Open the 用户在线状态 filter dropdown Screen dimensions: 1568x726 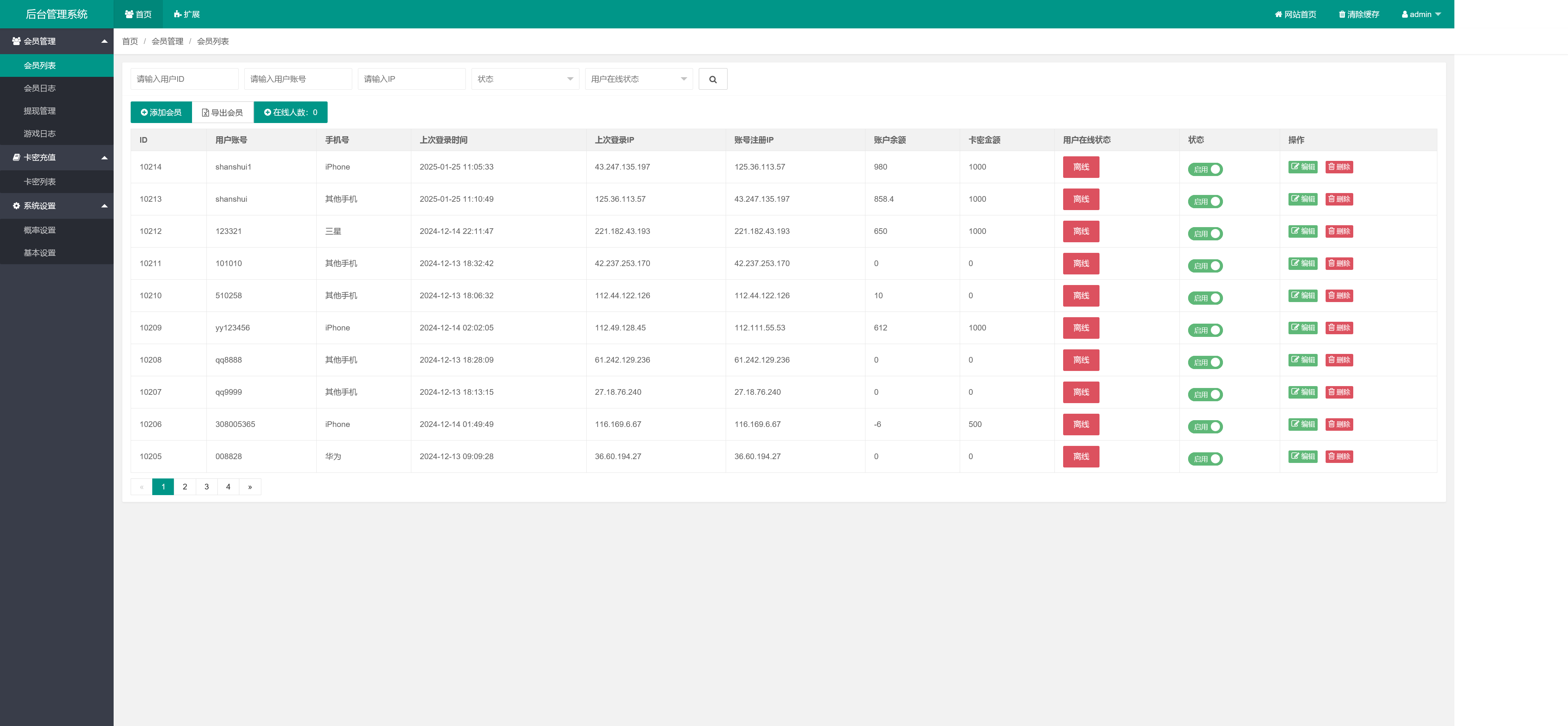[639, 79]
